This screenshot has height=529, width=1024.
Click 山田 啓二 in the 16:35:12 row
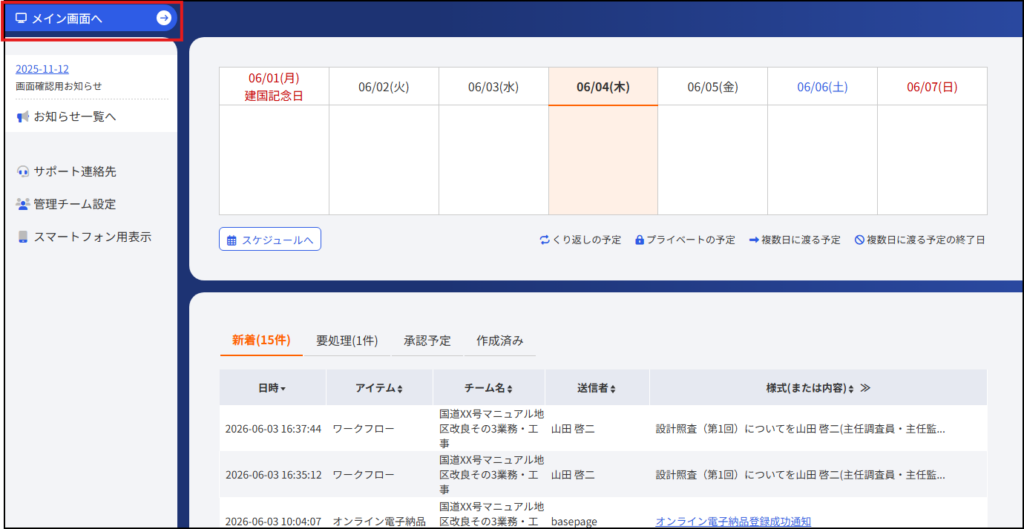(x=573, y=474)
